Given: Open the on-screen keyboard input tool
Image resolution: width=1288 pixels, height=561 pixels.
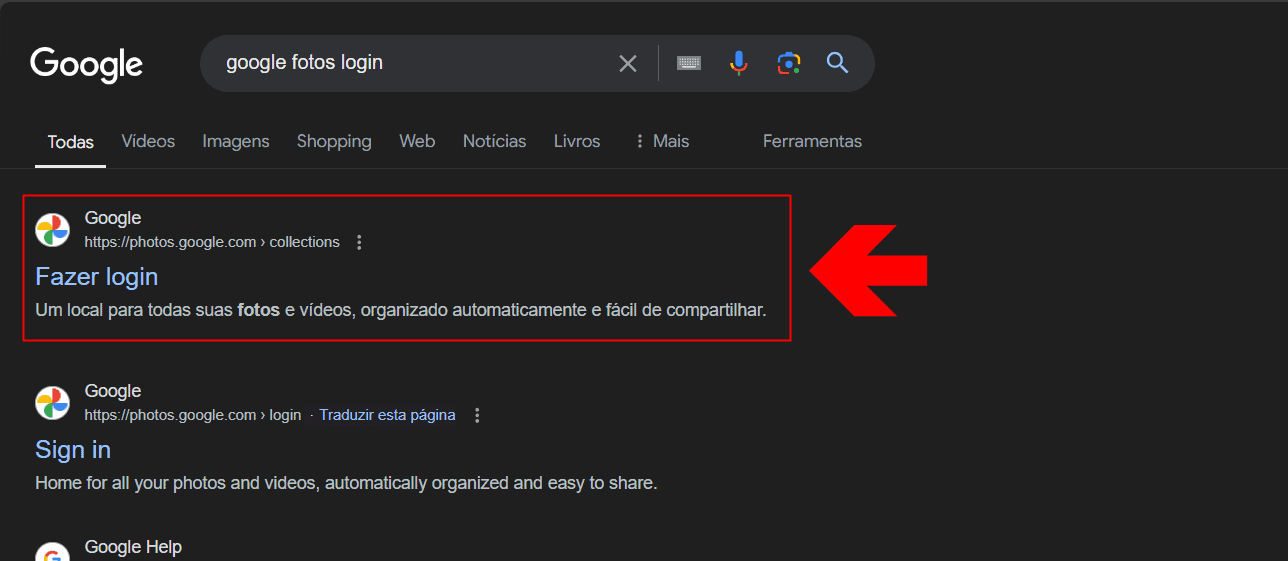Looking at the screenshot, I should 689,63.
